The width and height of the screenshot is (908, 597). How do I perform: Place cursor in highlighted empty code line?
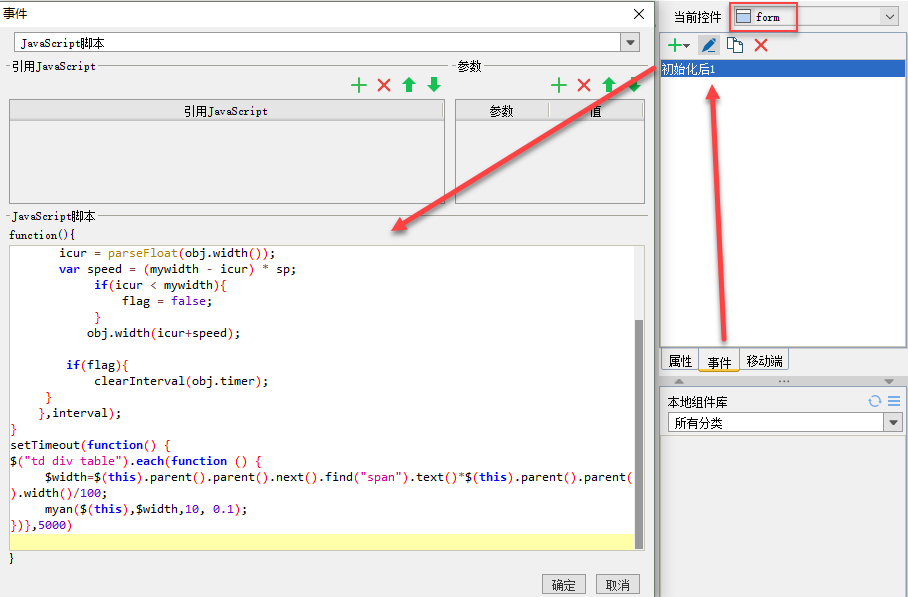(322, 541)
